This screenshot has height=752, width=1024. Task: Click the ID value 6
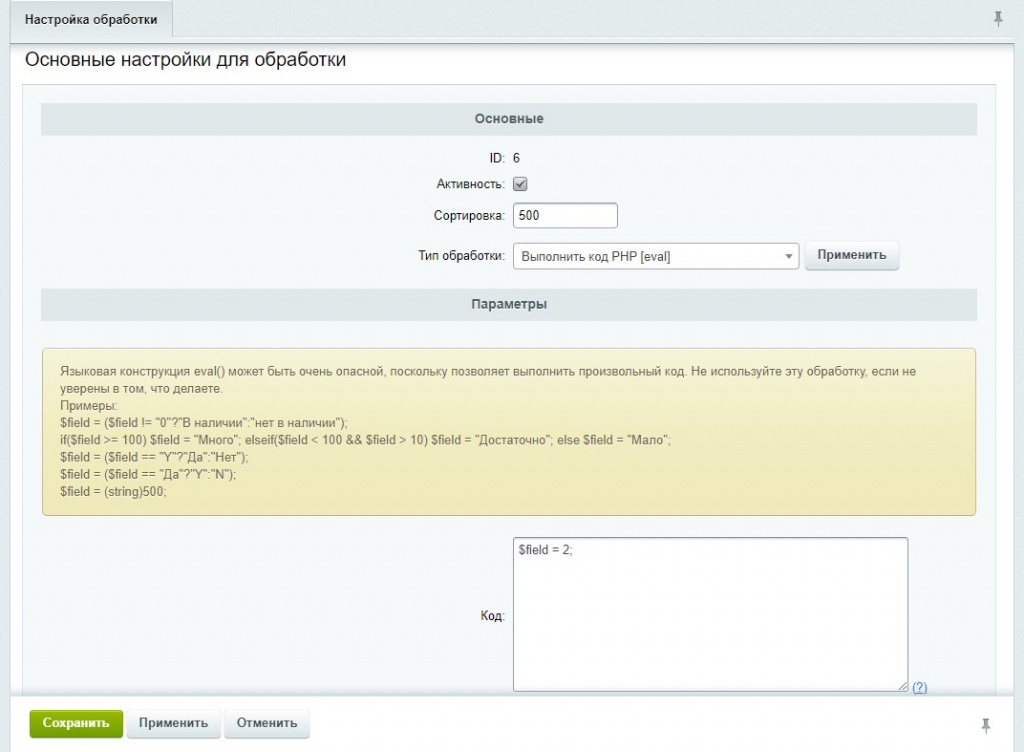coord(517,158)
